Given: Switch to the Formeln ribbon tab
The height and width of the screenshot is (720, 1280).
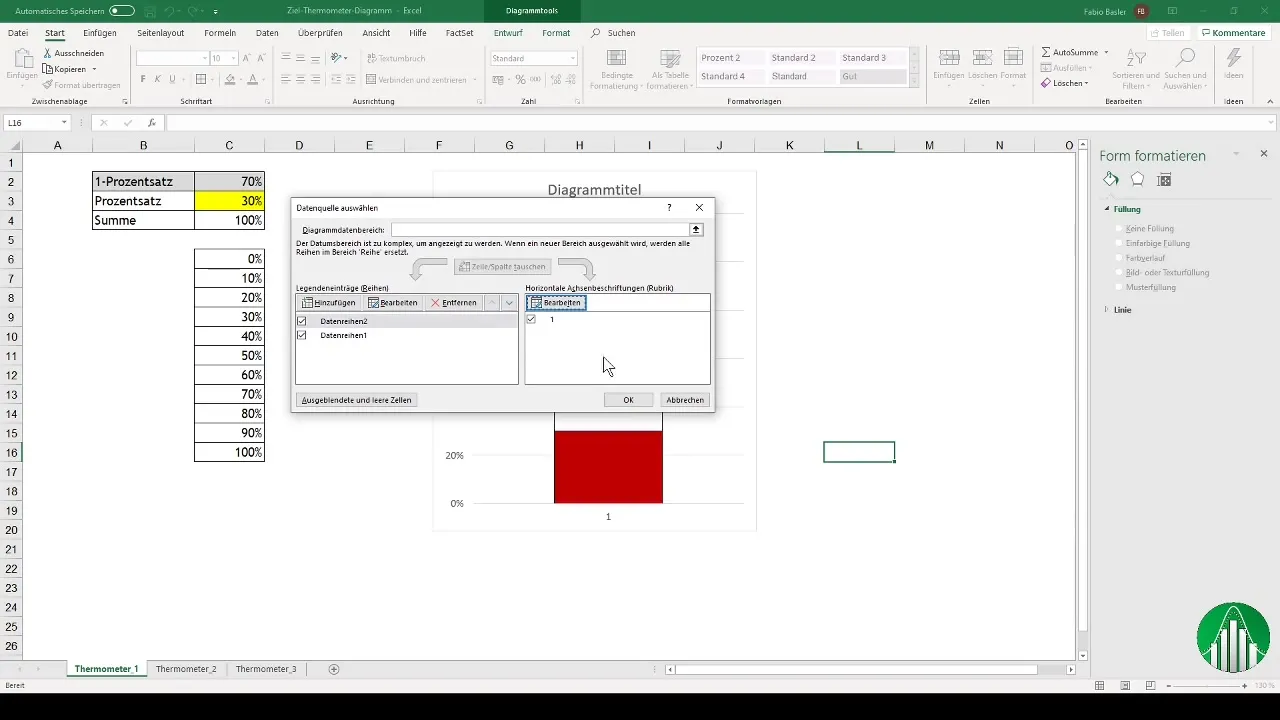Looking at the screenshot, I should (220, 33).
